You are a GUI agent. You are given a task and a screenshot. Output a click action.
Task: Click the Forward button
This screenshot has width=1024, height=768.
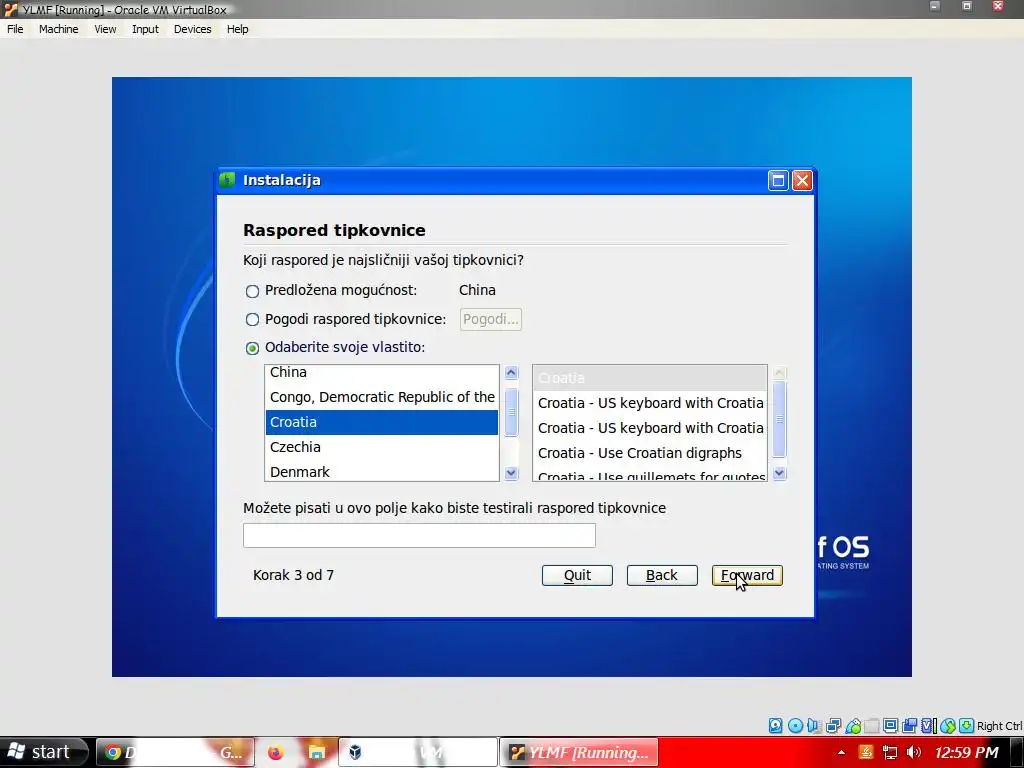point(747,575)
